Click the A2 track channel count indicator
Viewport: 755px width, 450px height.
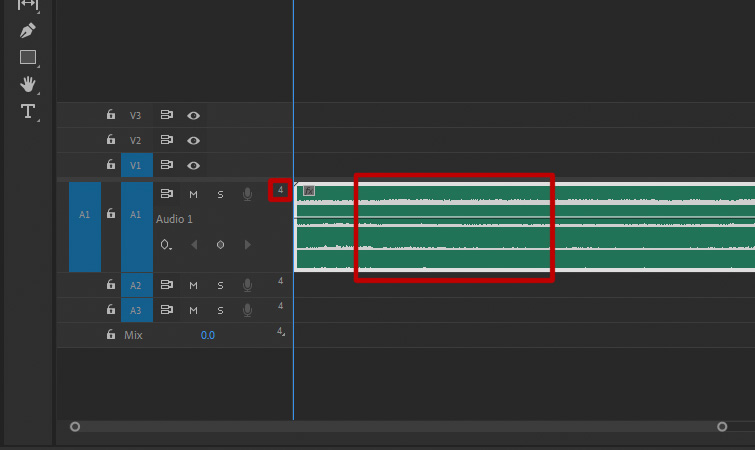(280, 281)
